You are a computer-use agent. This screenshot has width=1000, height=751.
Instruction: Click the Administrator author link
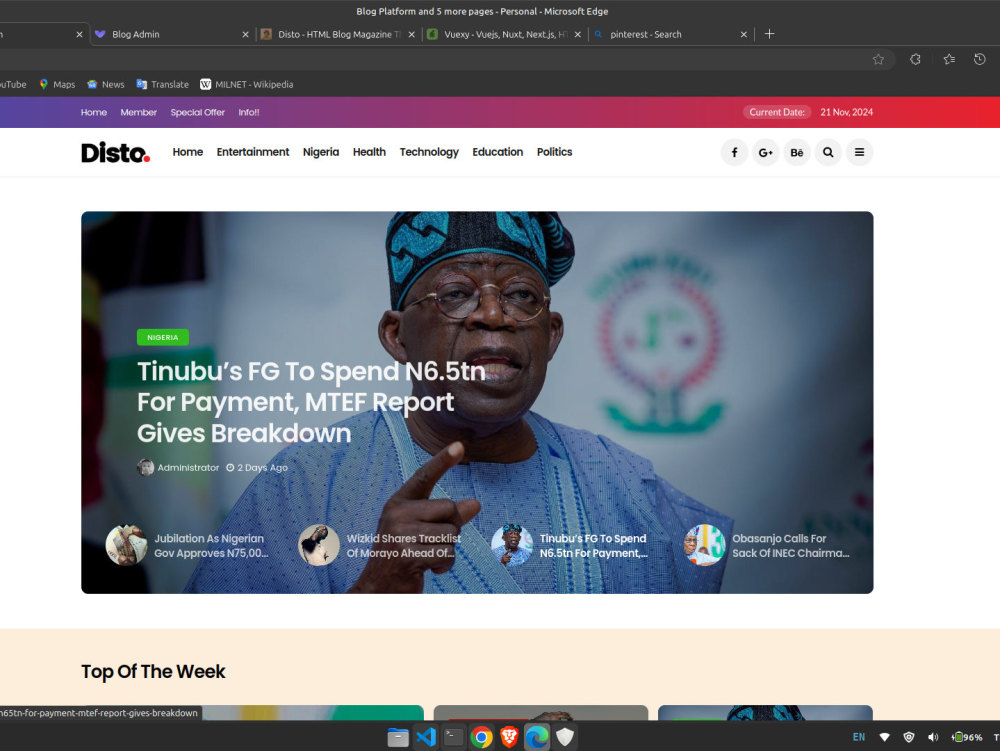pos(188,467)
